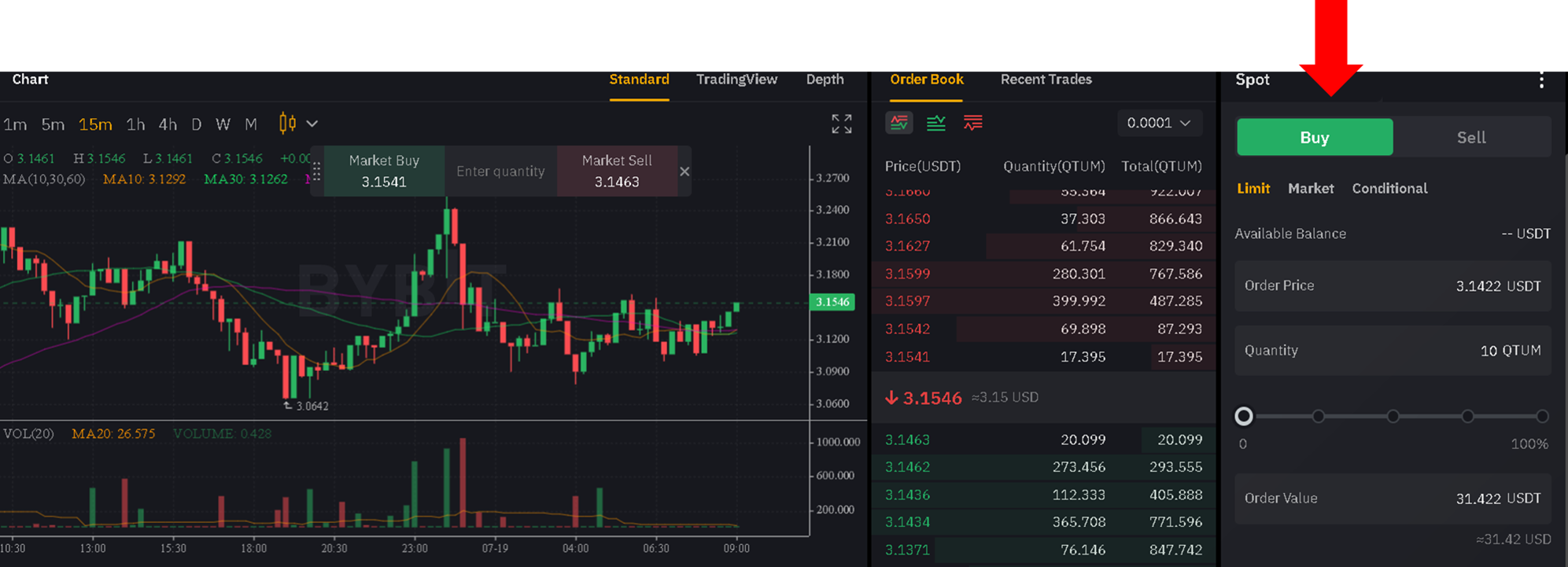This screenshot has height=567, width=1568.
Task: Set chart interval to 4h
Action: tap(168, 124)
